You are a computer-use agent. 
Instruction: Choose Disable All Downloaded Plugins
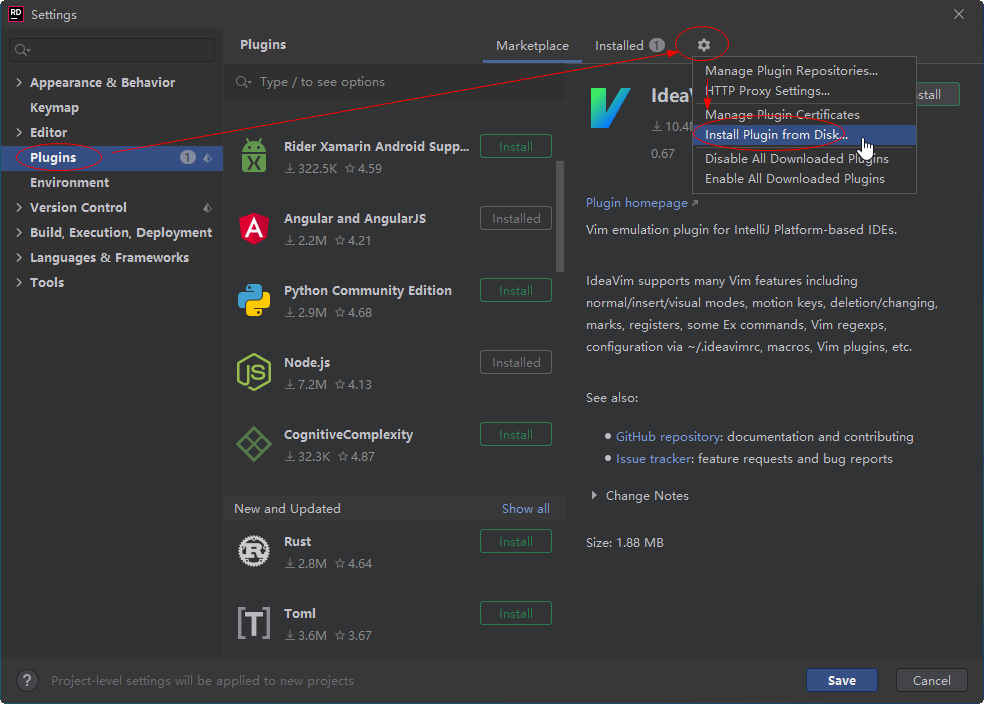[x=804, y=159]
